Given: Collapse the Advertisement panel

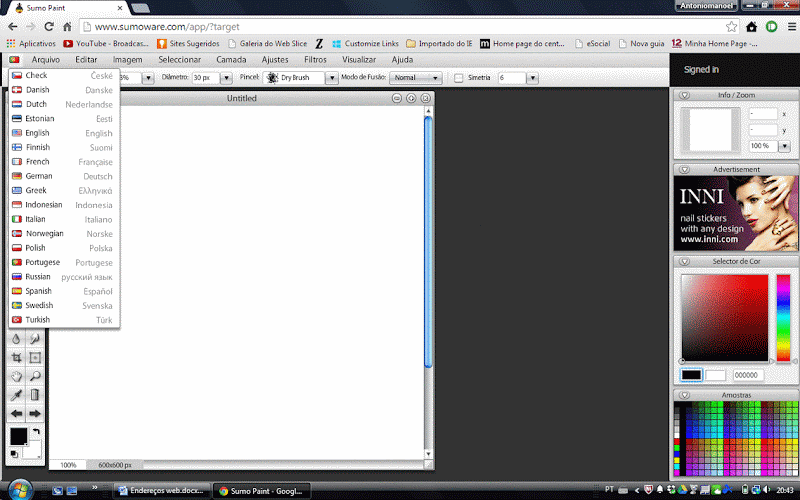Looking at the screenshot, I should 685,169.
